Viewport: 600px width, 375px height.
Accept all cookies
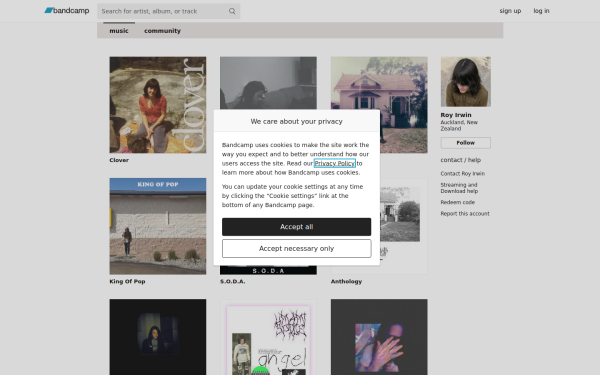(297, 227)
